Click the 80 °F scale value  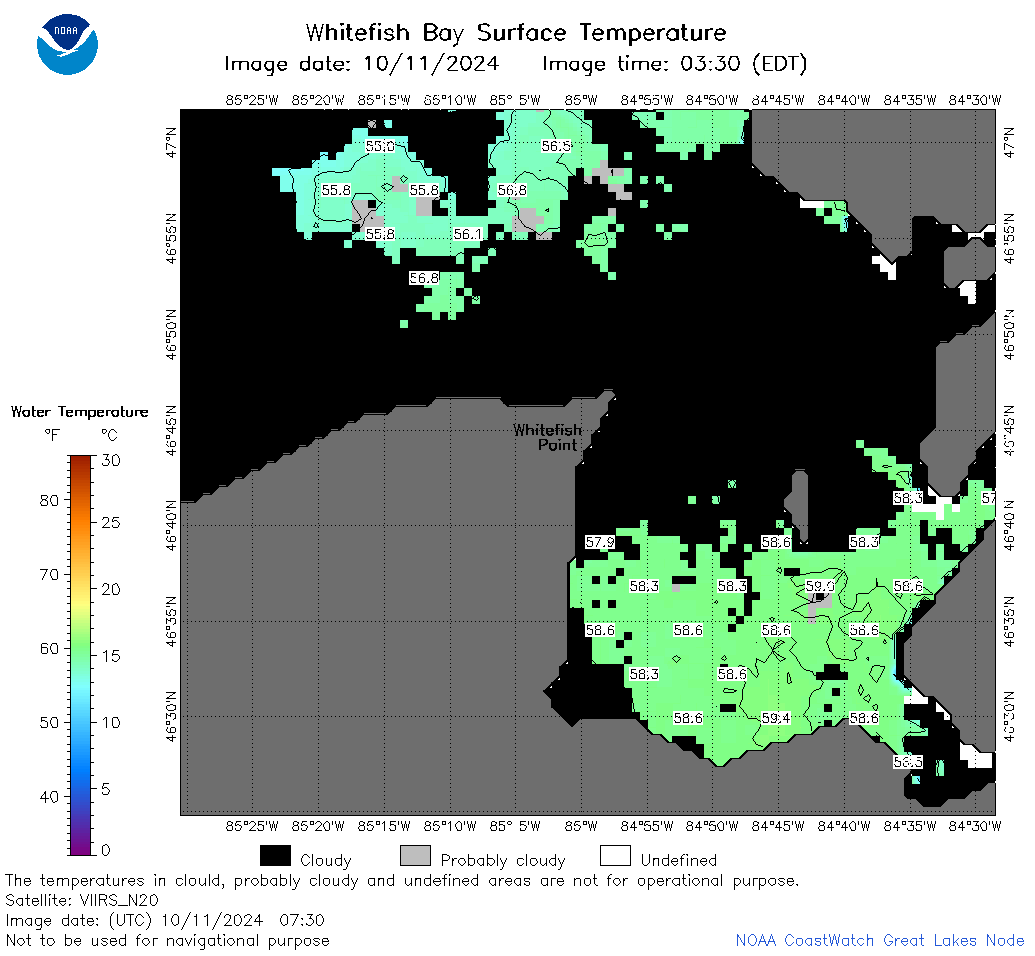coord(50,500)
